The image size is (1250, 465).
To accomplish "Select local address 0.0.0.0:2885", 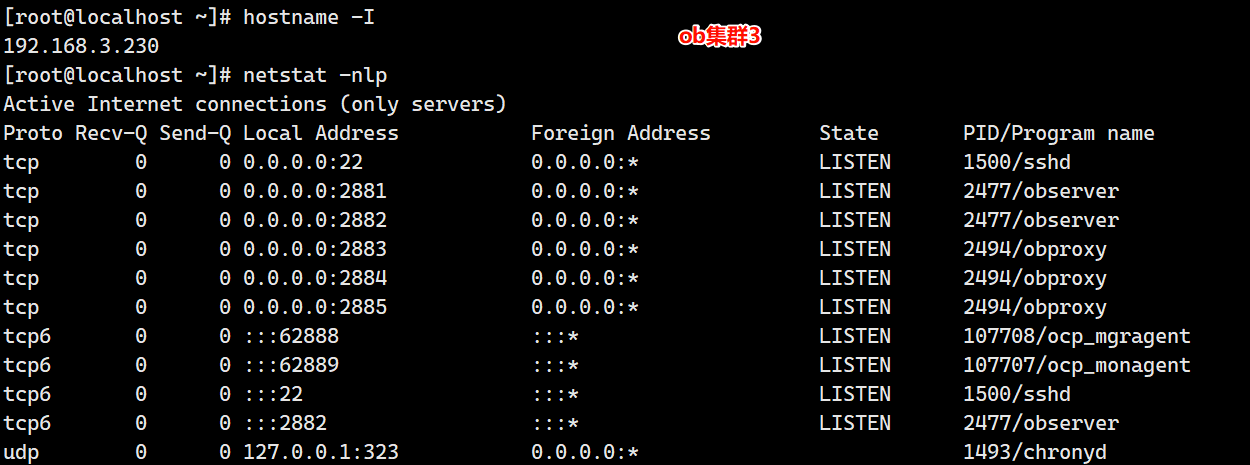I will click(315, 307).
